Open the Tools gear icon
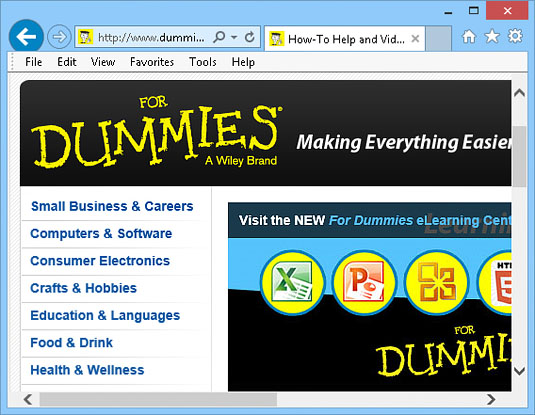This screenshot has height=415, width=535. [x=515, y=36]
